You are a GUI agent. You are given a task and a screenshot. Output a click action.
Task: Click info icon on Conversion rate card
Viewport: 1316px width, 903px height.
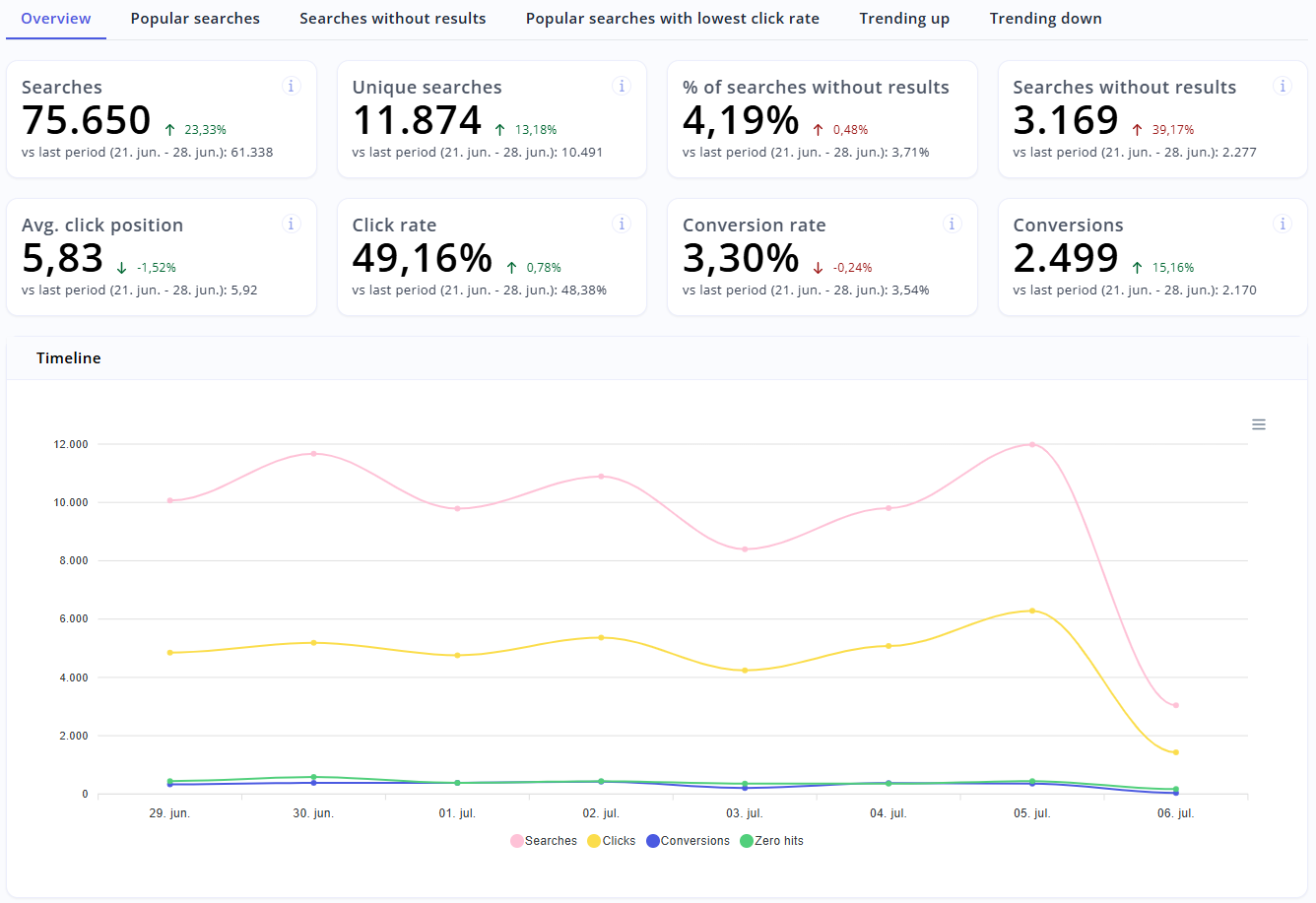pyautogui.click(x=952, y=224)
